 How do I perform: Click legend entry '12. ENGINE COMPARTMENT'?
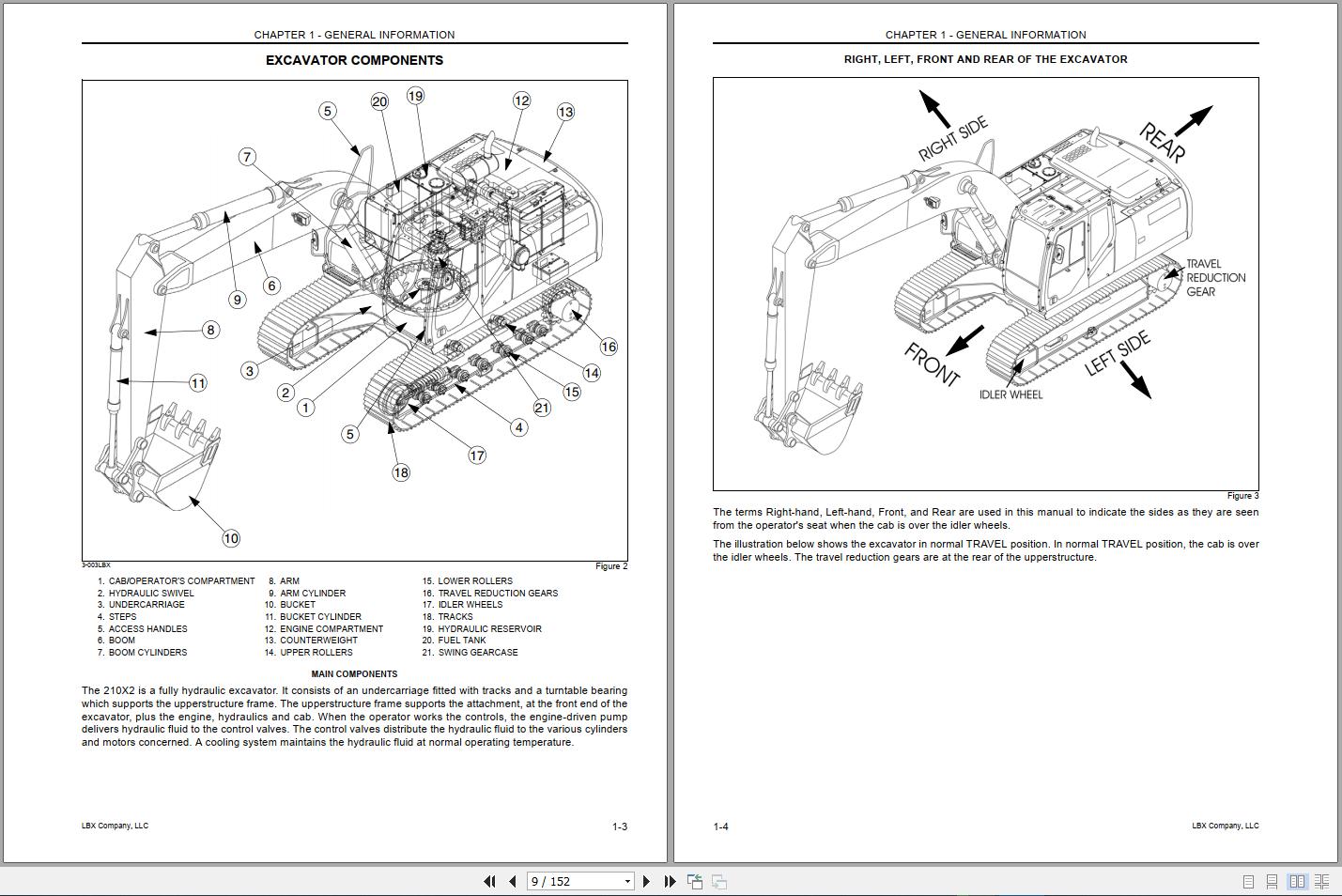click(324, 629)
